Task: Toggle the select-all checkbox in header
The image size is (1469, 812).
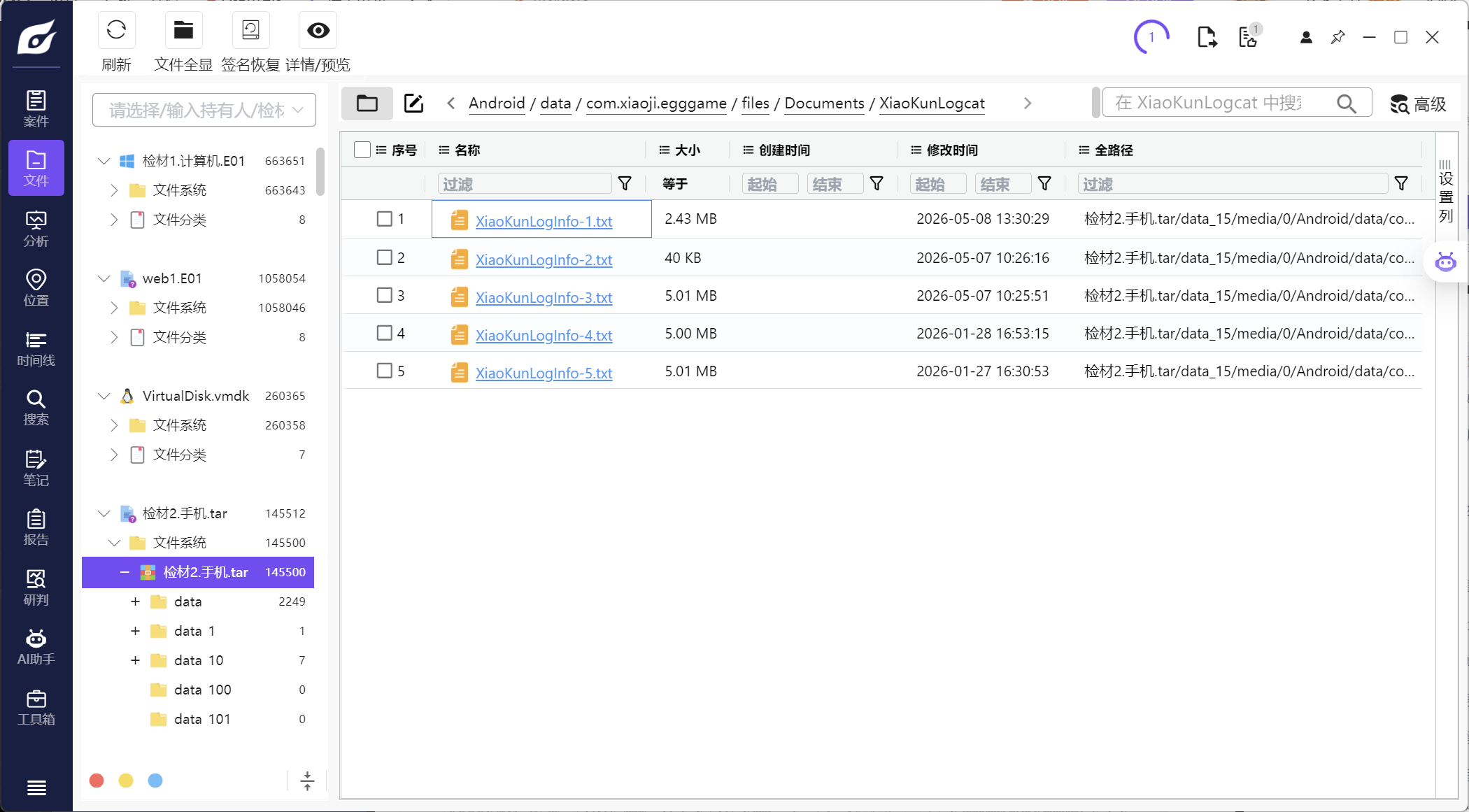Action: 362,150
